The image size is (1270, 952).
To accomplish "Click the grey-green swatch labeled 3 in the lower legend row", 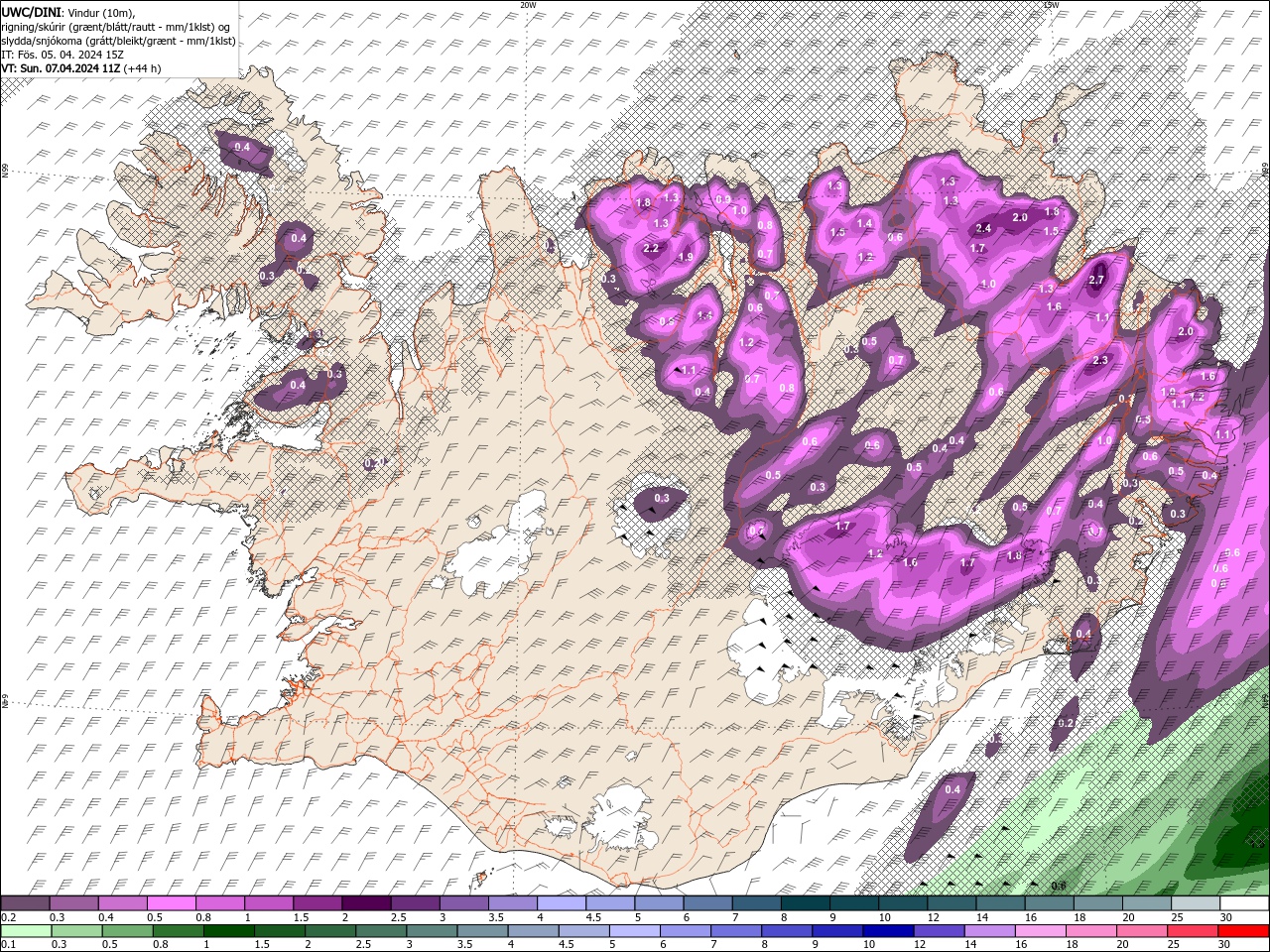I will [433, 931].
